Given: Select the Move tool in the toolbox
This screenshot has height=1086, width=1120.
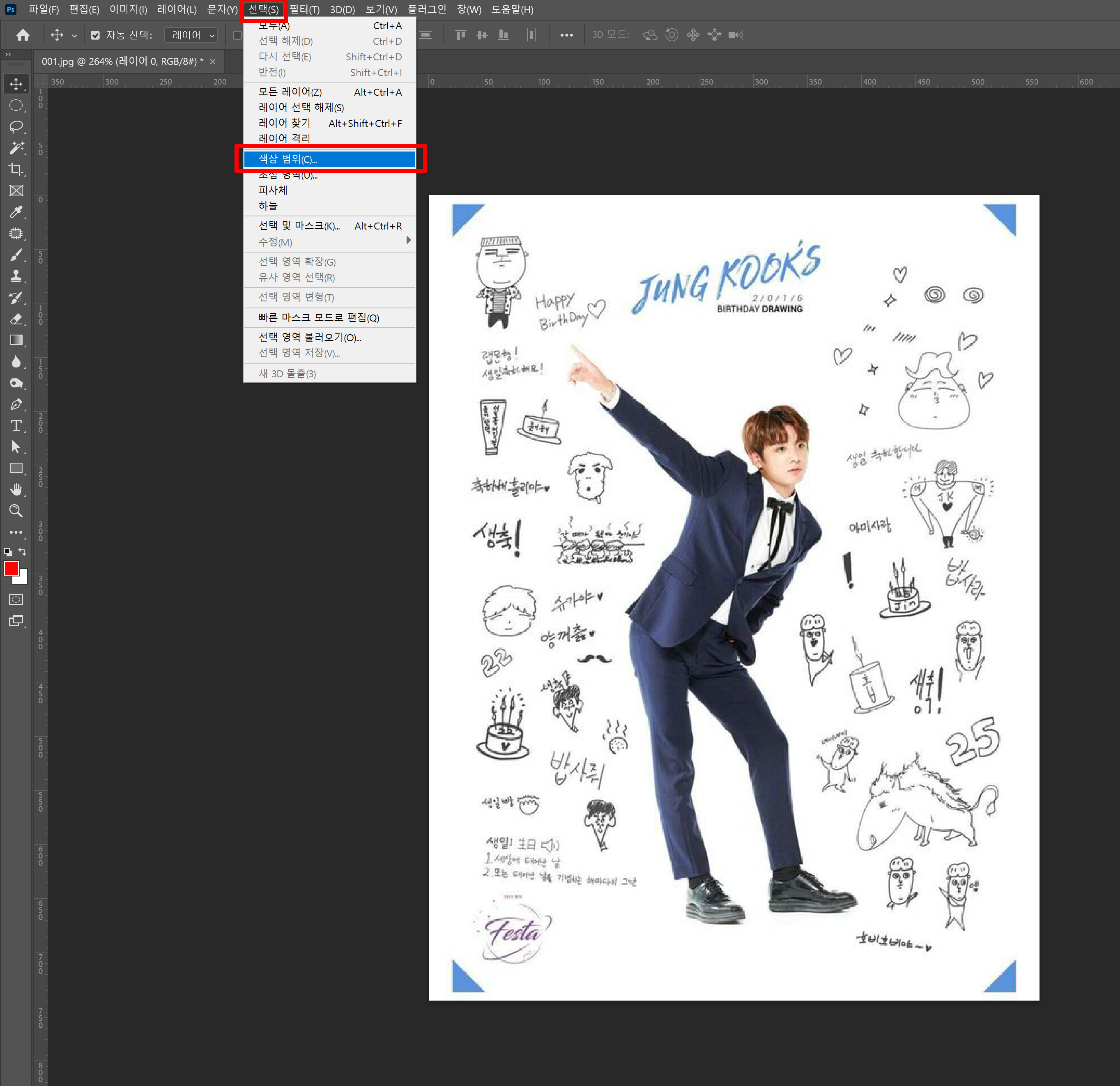Looking at the screenshot, I should (16, 84).
